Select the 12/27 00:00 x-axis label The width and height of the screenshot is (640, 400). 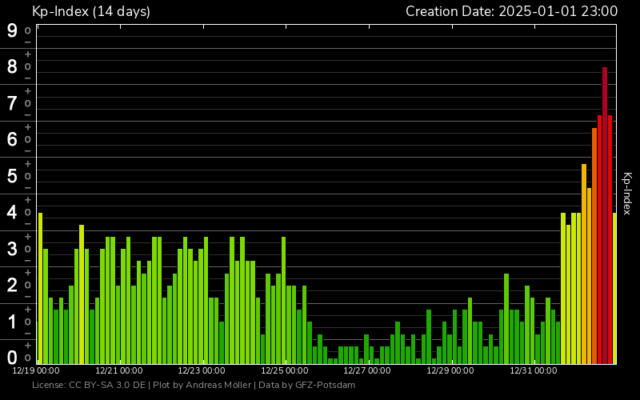[368, 370]
